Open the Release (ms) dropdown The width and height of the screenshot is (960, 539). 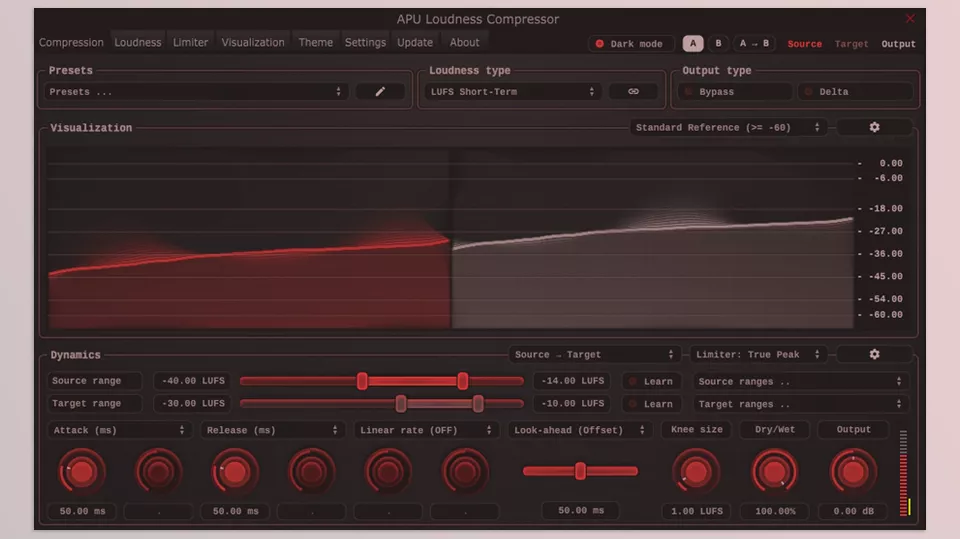[x=272, y=430]
